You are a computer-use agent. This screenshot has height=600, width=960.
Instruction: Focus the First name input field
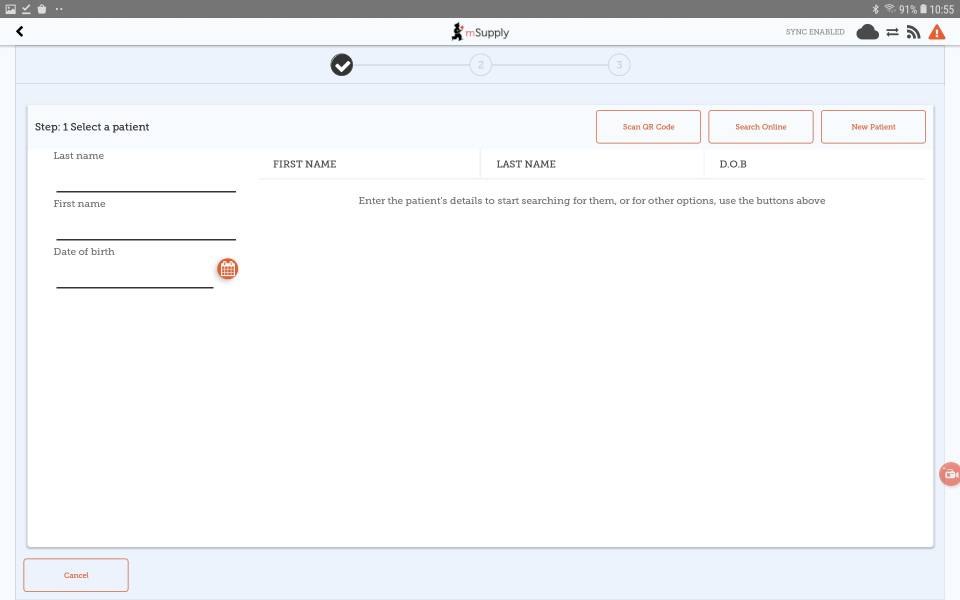click(145, 228)
